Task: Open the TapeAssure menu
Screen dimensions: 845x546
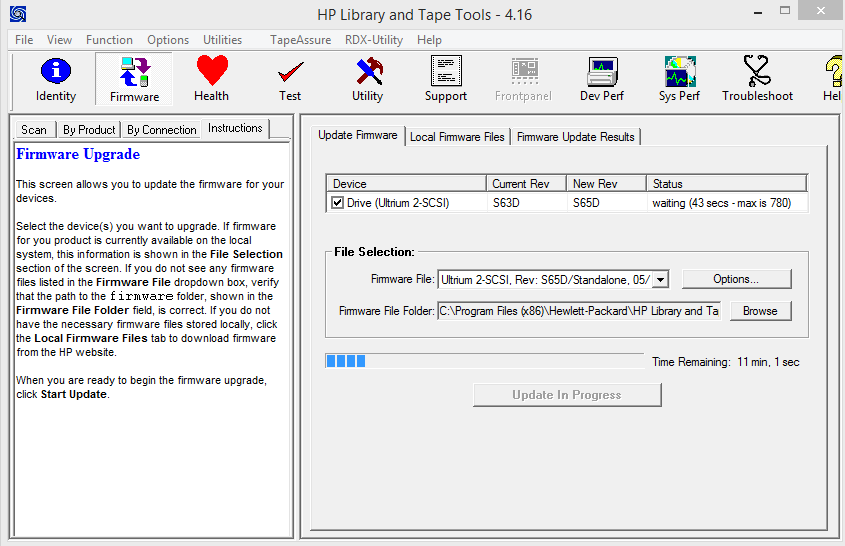Action: tap(301, 40)
